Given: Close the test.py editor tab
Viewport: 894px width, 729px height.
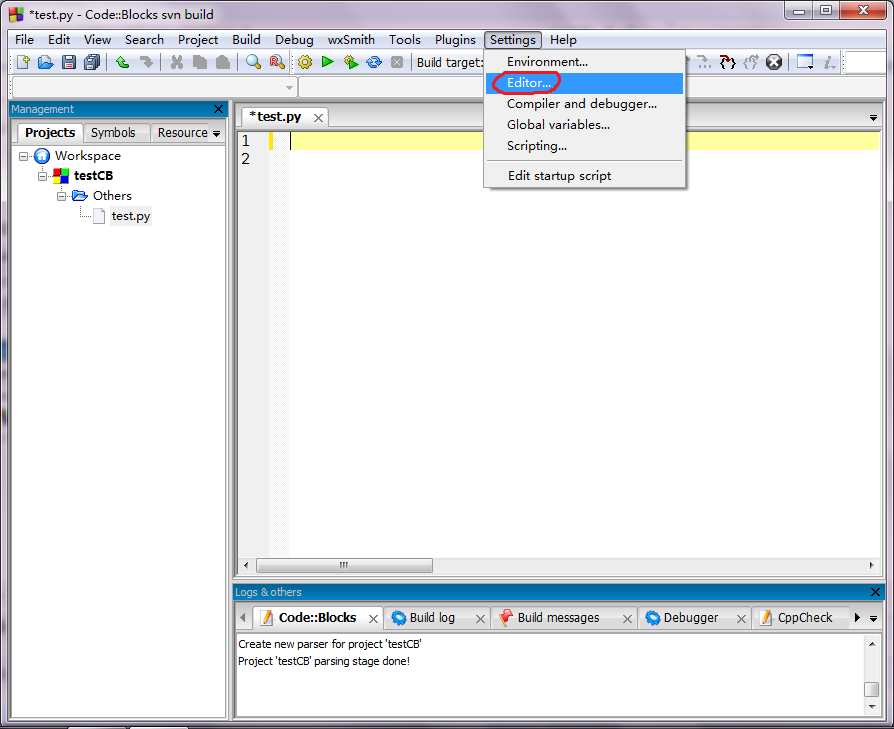Looking at the screenshot, I should [318, 118].
